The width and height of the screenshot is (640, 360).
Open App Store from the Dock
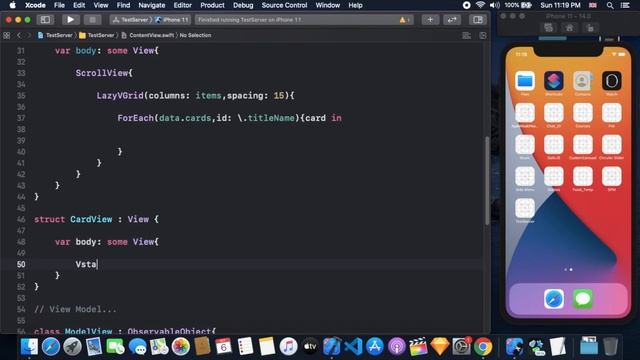pos(375,347)
